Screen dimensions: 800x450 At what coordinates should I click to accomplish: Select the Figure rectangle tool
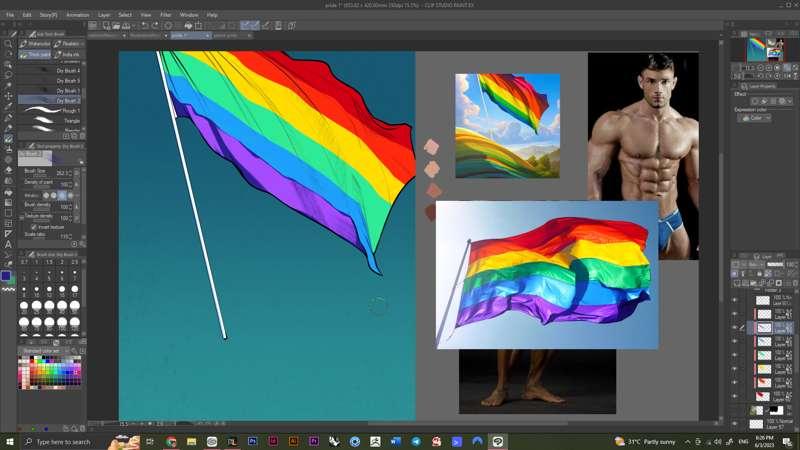click(8, 213)
